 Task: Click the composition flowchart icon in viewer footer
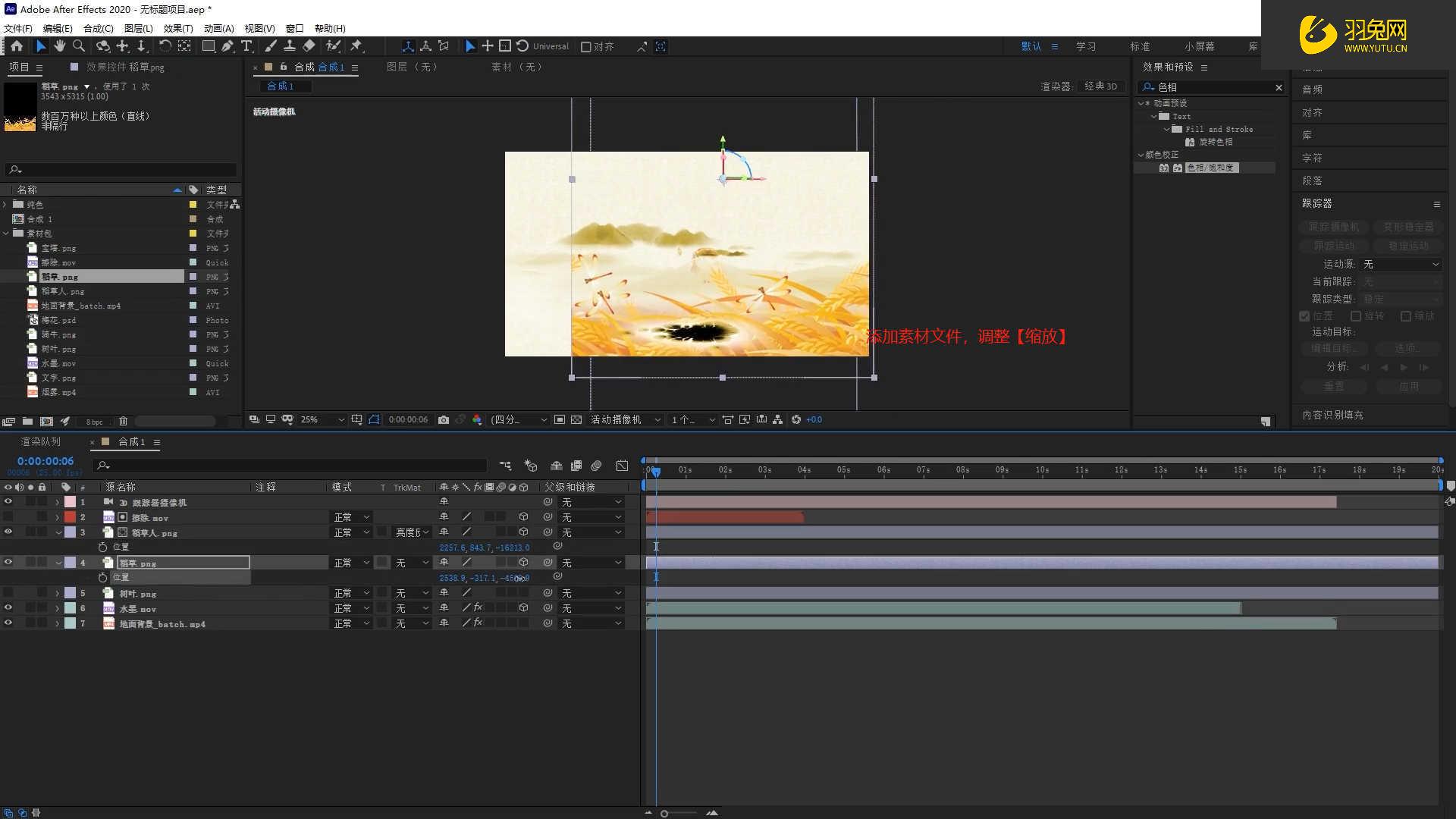[x=777, y=419]
